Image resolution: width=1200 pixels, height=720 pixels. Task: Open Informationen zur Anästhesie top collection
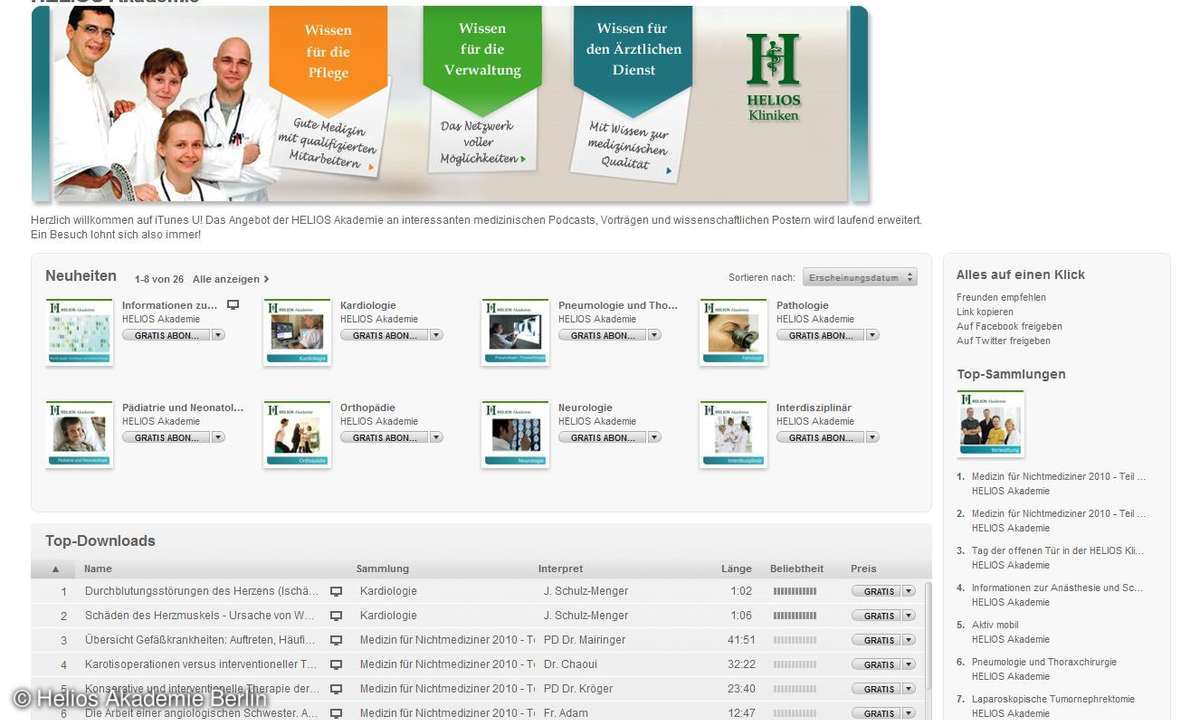click(1058, 588)
